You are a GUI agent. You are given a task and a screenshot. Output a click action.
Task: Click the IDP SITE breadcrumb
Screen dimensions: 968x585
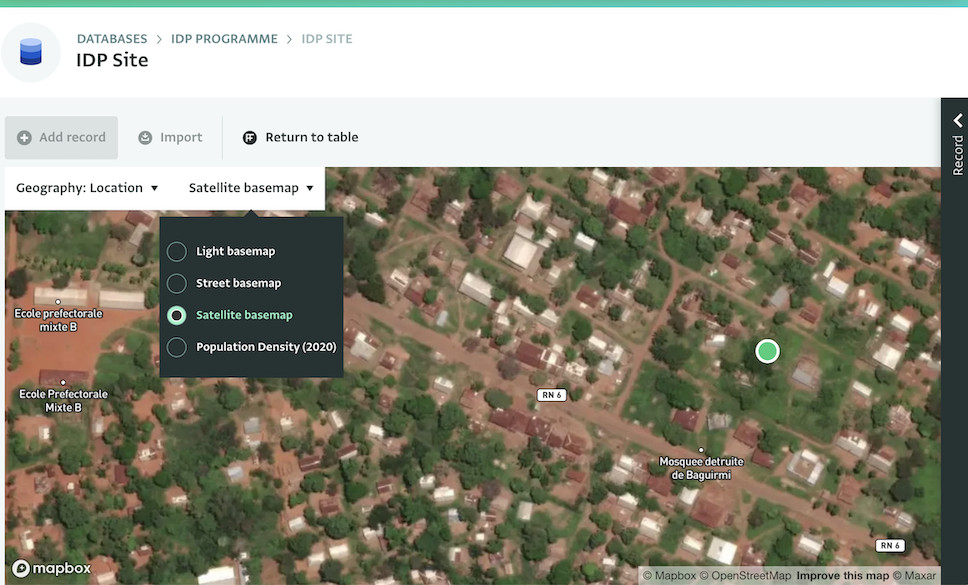pos(327,39)
